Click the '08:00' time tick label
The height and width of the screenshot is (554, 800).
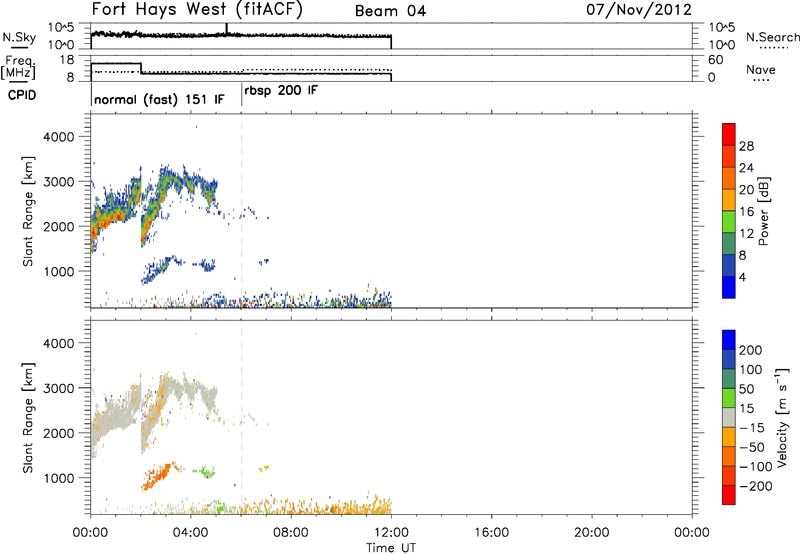coord(291,533)
